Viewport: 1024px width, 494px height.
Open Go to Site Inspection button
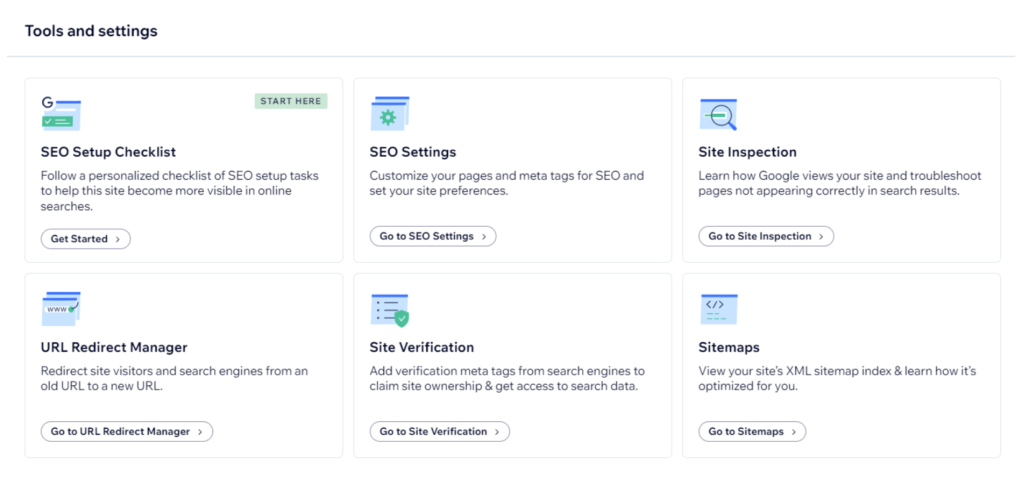click(x=766, y=237)
